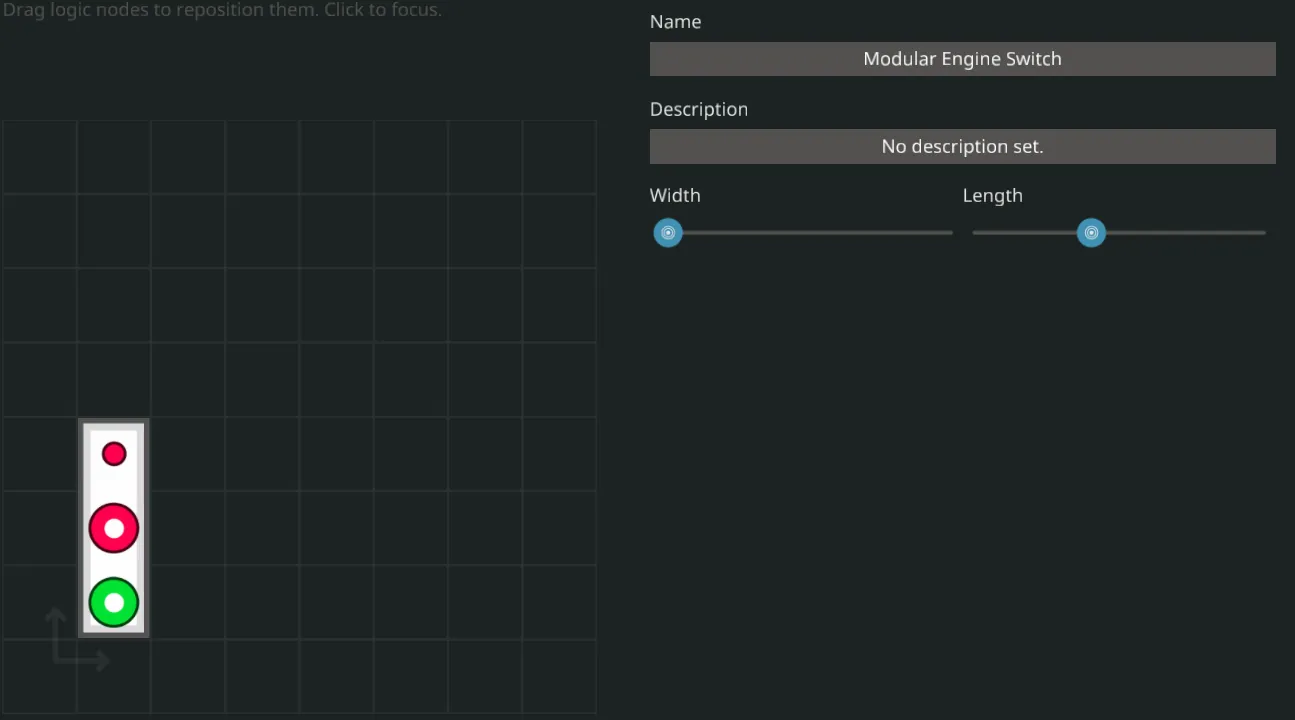1295x720 pixels.
Task: Click the 'Width' label text
Action: (x=675, y=195)
